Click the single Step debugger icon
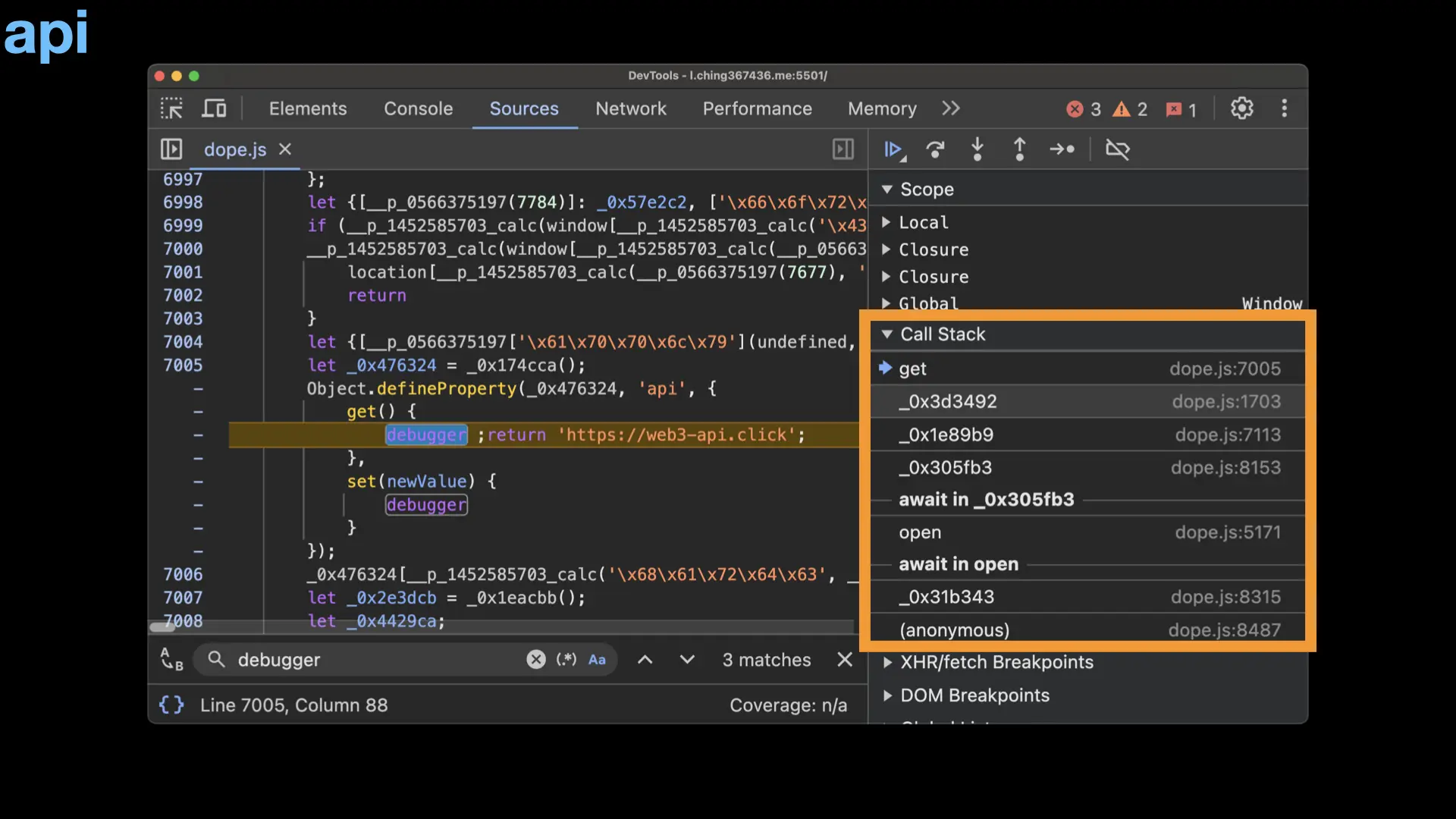 [x=1062, y=149]
